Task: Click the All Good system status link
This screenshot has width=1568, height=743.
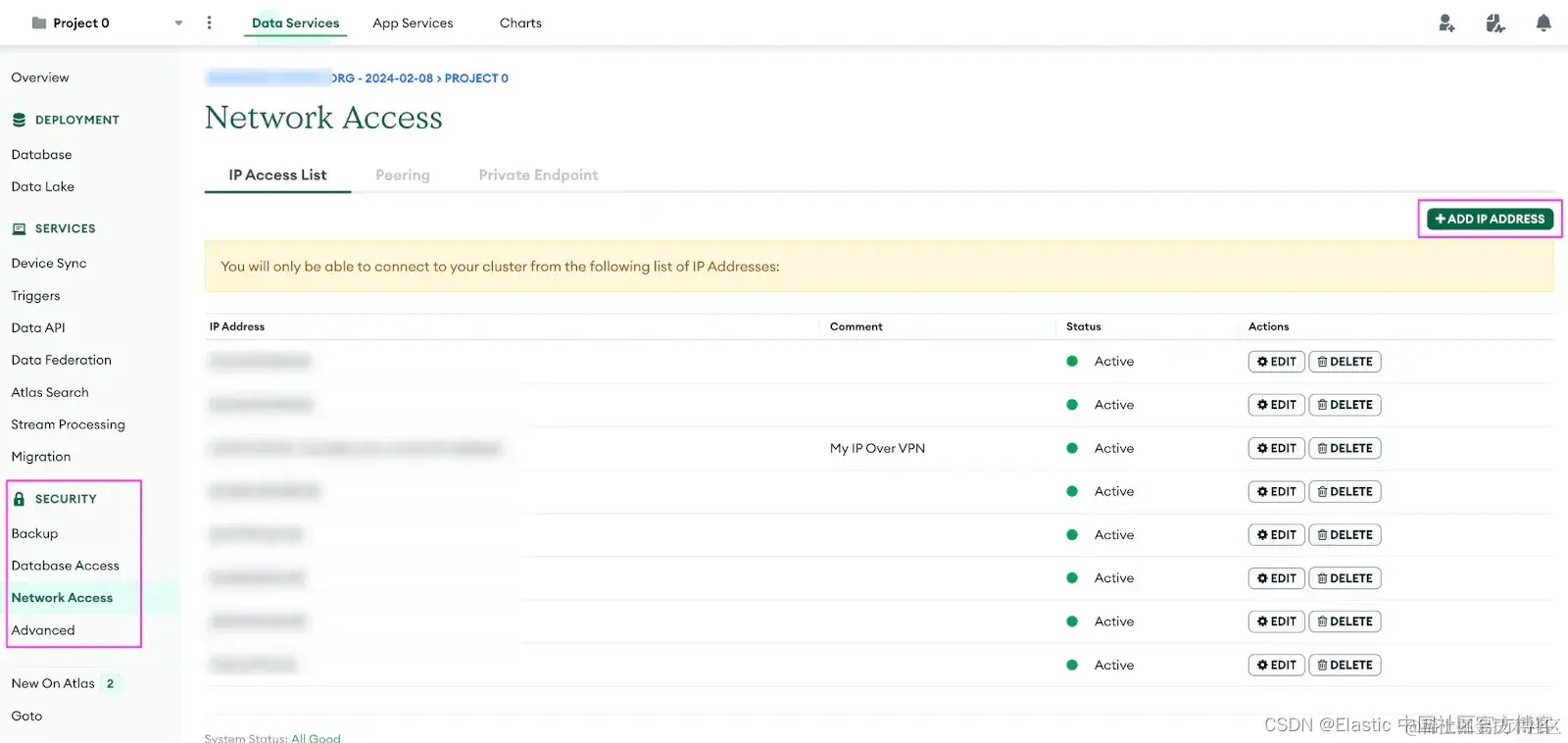Action: point(316,737)
